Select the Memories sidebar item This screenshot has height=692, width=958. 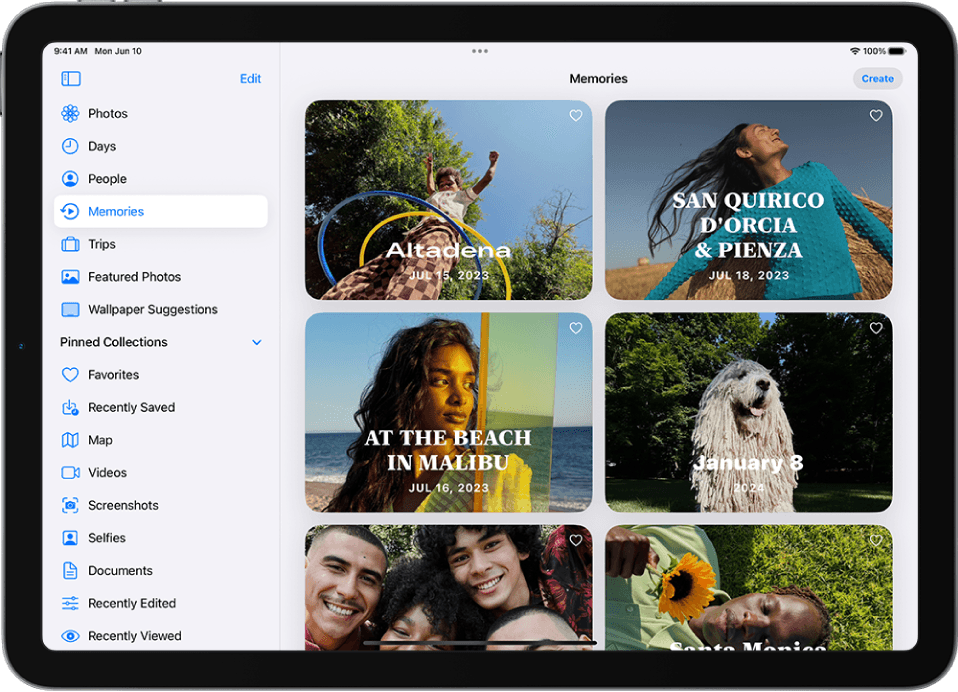click(161, 211)
